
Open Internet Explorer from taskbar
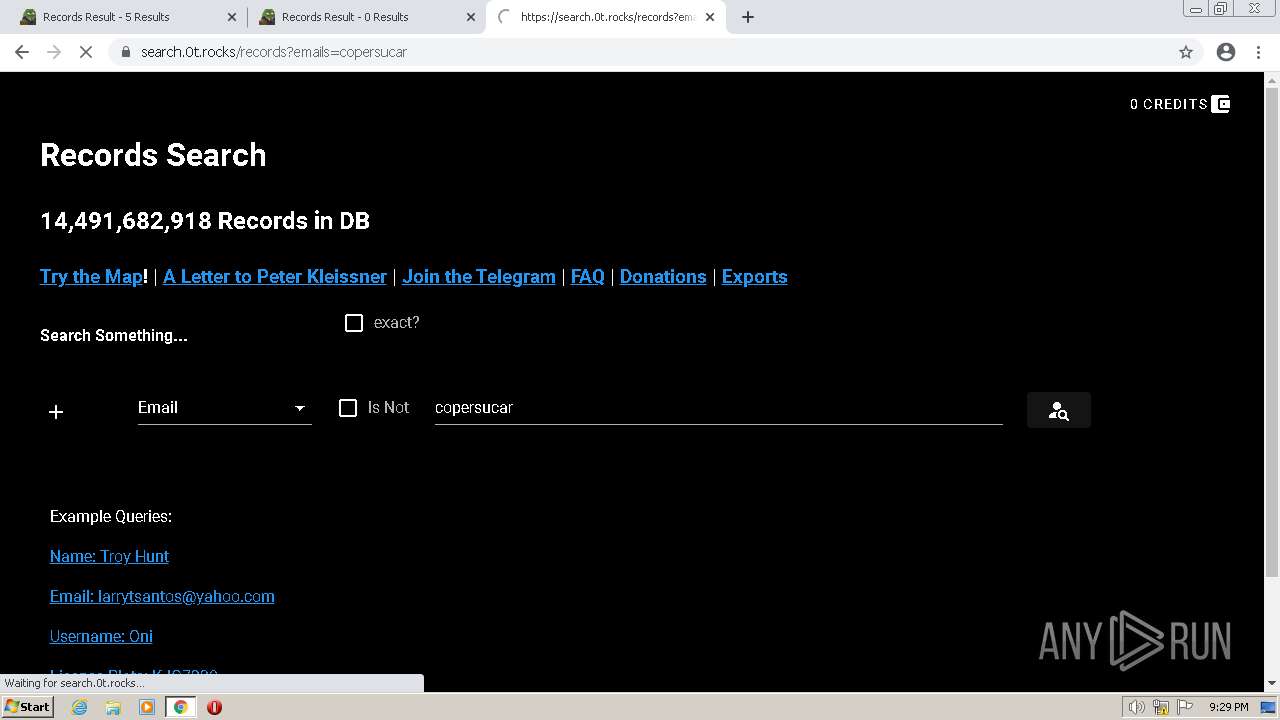click(x=80, y=707)
